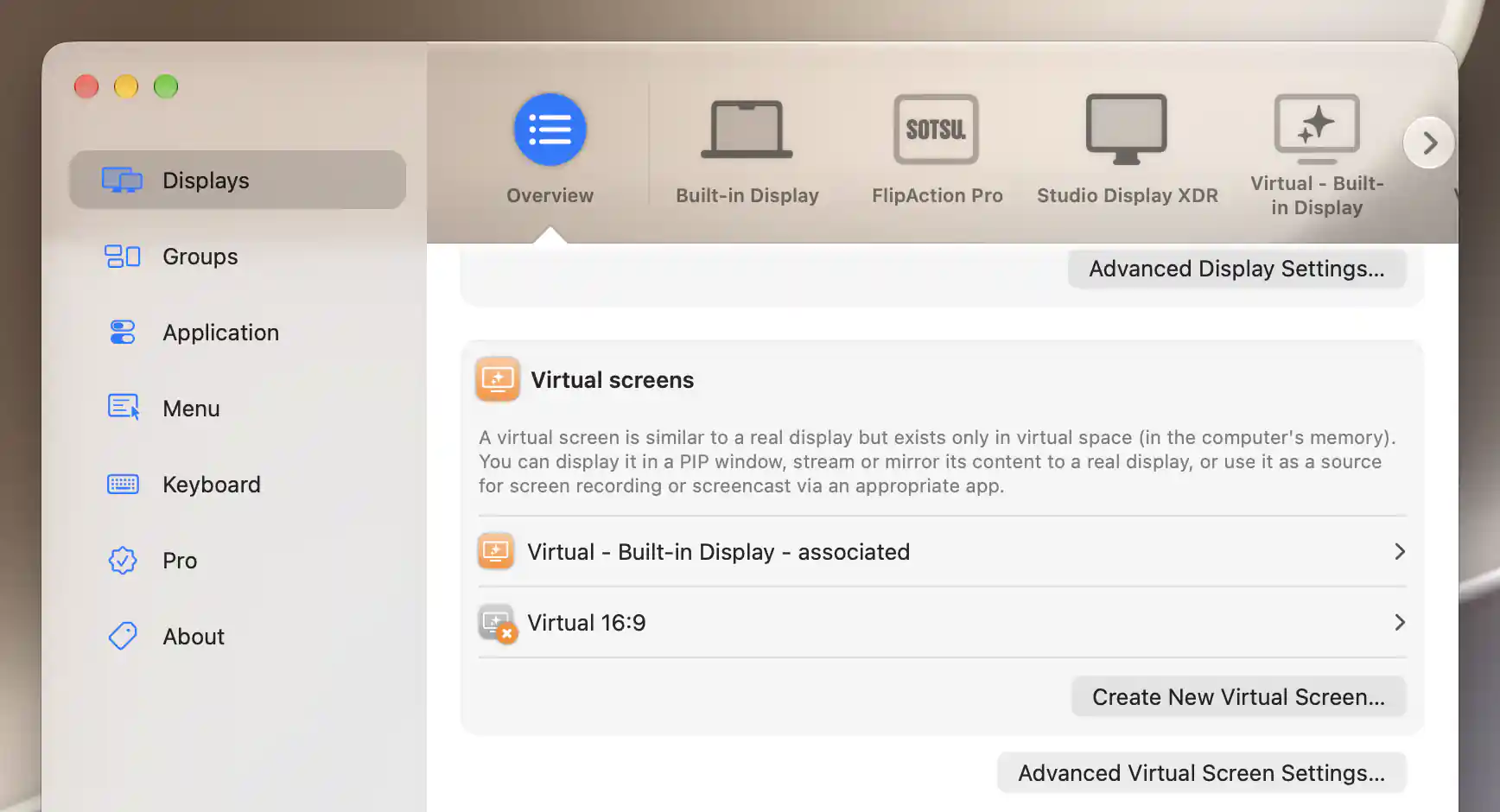Click the Virtual - Built-in Display tab label
This screenshot has height=812, width=1500.
1317,196
